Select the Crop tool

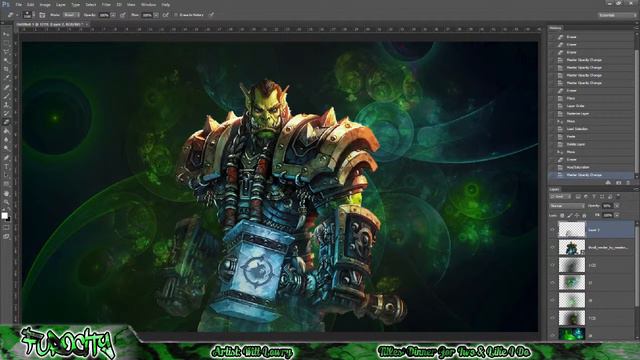click(x=6, y=69)
